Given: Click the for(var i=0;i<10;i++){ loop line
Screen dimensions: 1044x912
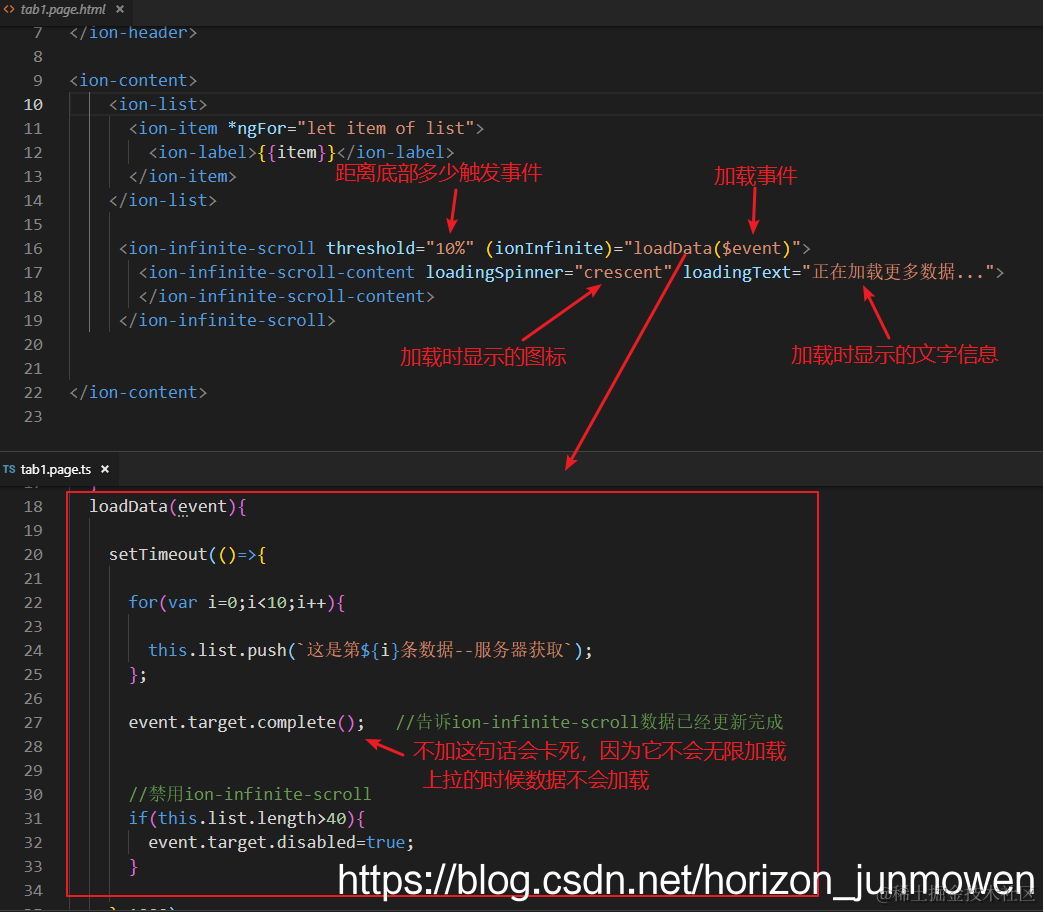Looking at the screenshot, I should pos(237,602).
